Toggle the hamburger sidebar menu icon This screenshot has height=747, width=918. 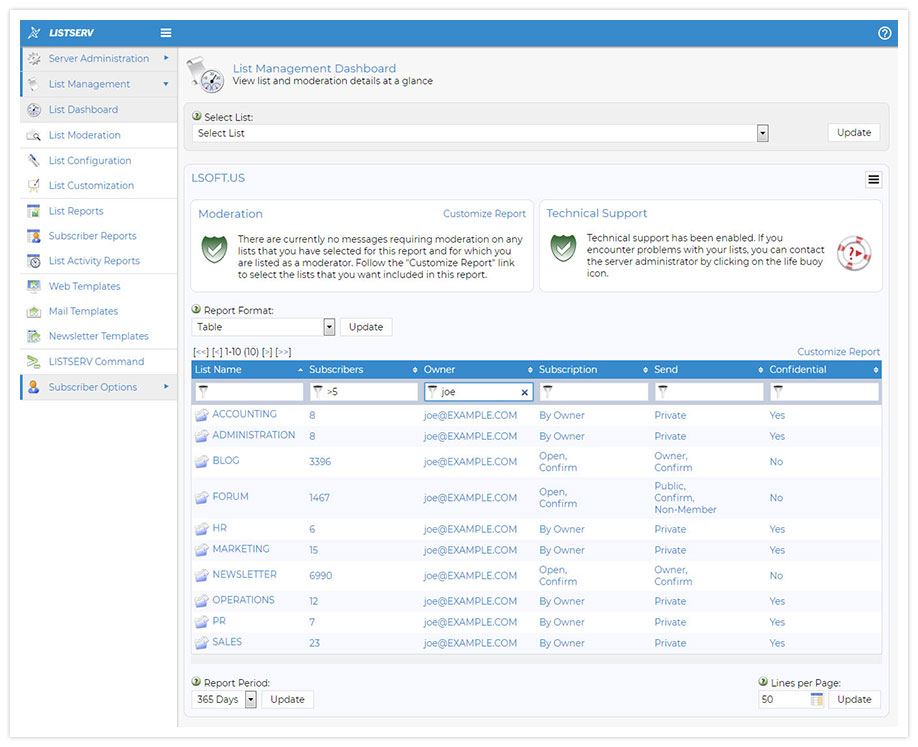[166, 33]
